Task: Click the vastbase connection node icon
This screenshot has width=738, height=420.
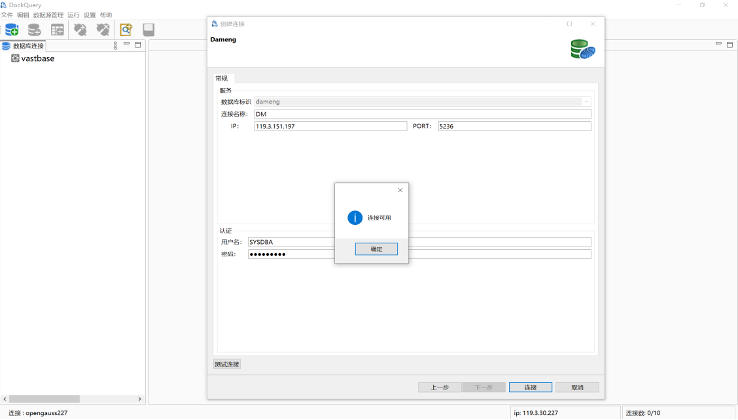Action: click(15, 58)
